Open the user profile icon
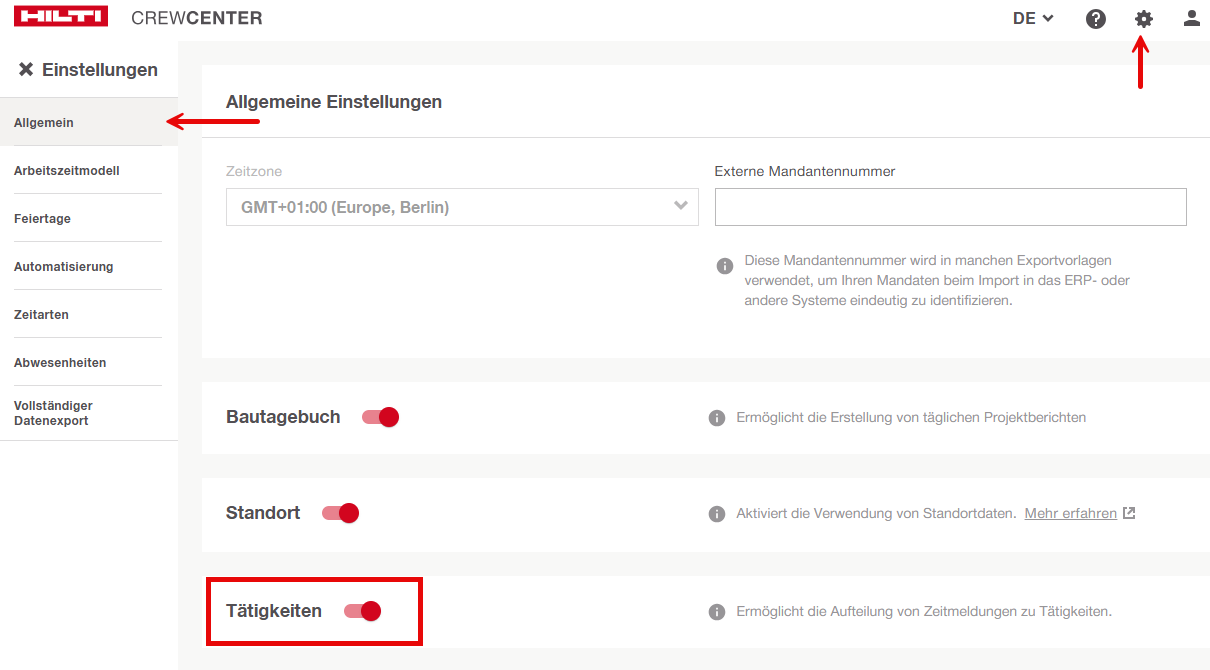1210x670 pixels. coord(1191,18)
